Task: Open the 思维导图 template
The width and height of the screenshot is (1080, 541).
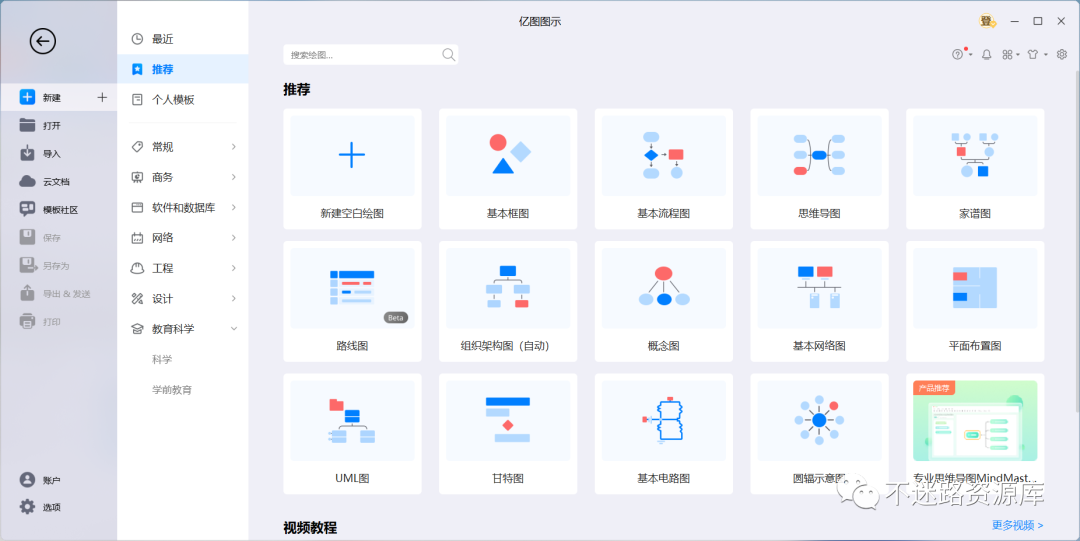Action: pos(819,169)
